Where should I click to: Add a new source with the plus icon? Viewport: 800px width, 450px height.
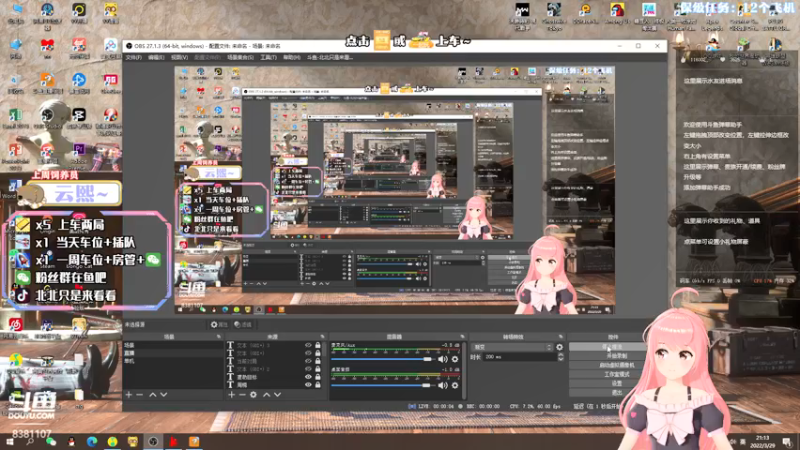[x=231, y=394]
